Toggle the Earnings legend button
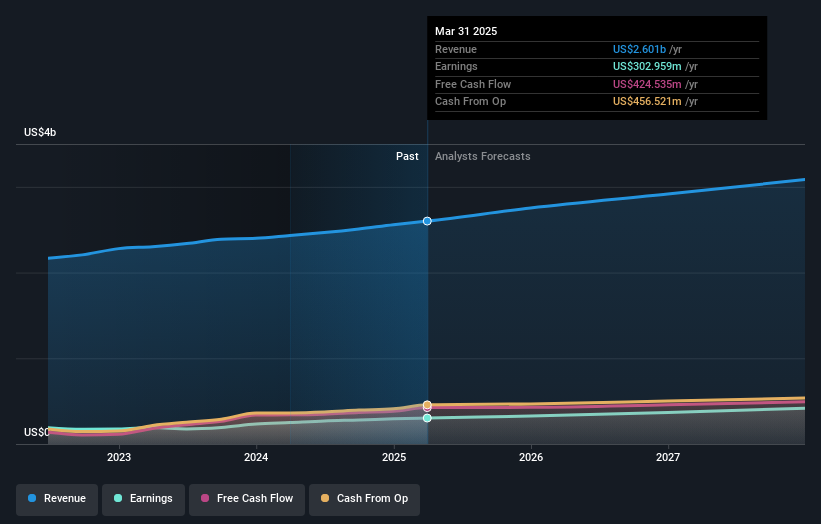Screen dimensions: 821x524 point(143,499)
